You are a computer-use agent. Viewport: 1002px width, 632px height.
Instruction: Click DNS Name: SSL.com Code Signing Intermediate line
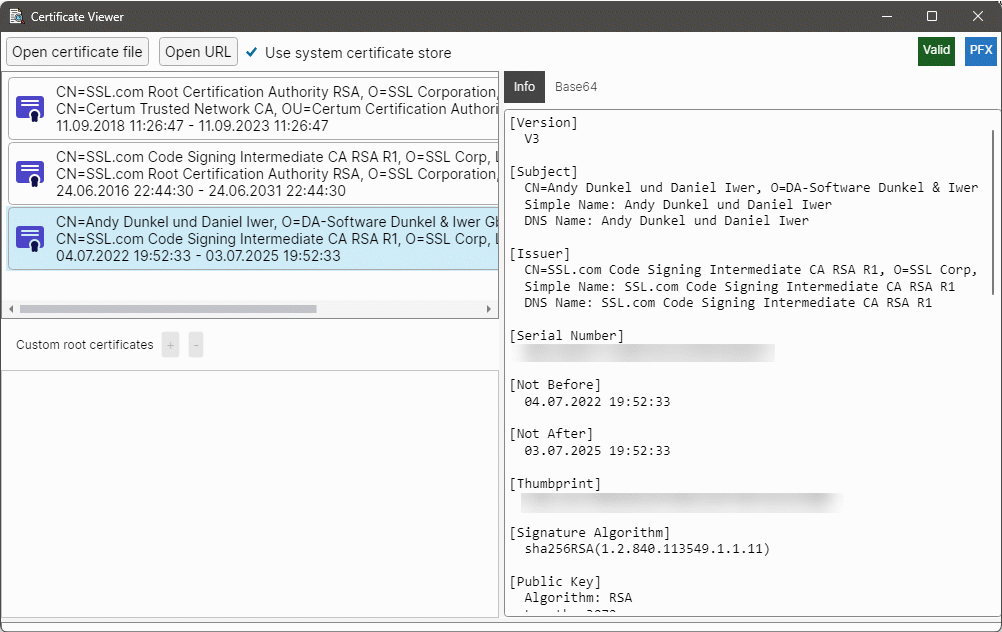pyautogui.click(x=728, y=303)
